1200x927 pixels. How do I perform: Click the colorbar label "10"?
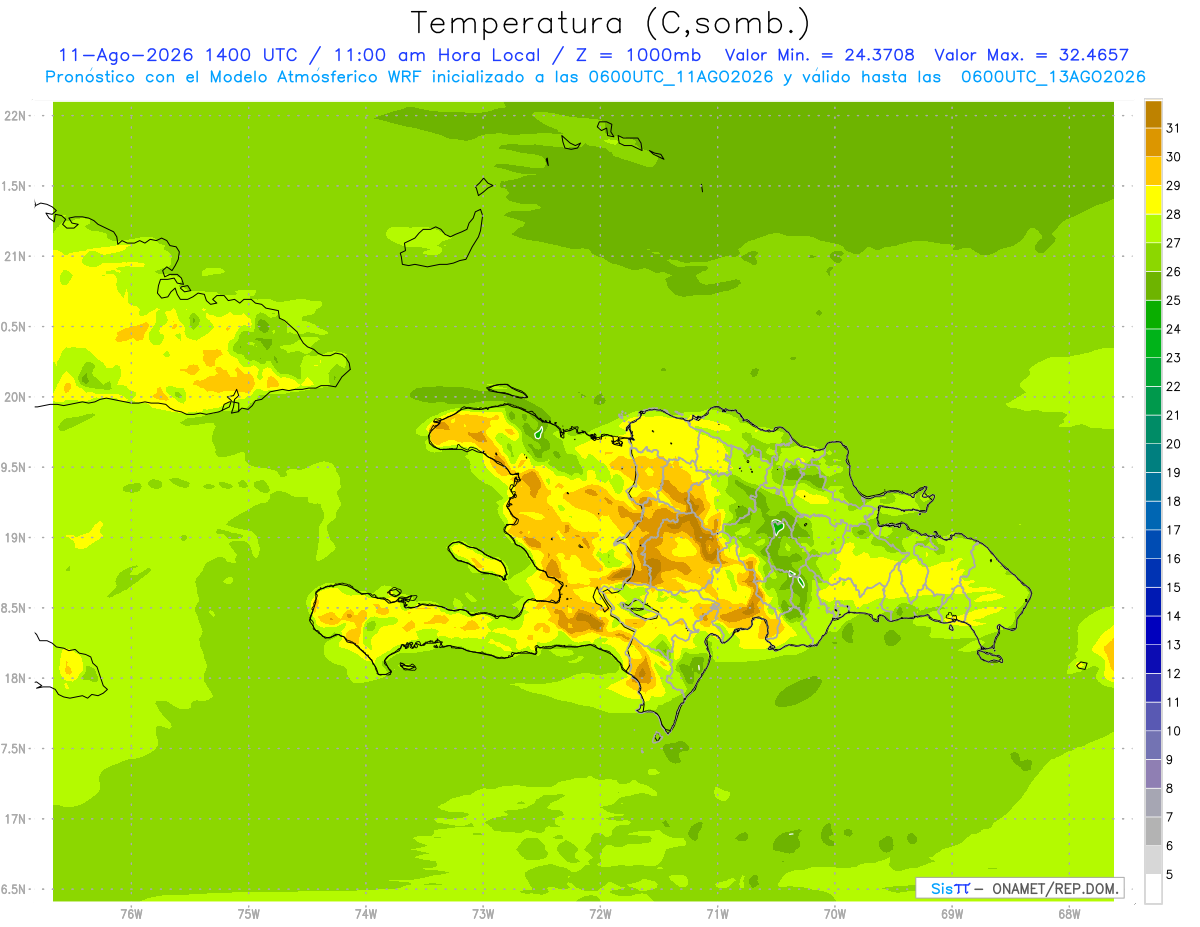click(1174, 731)
